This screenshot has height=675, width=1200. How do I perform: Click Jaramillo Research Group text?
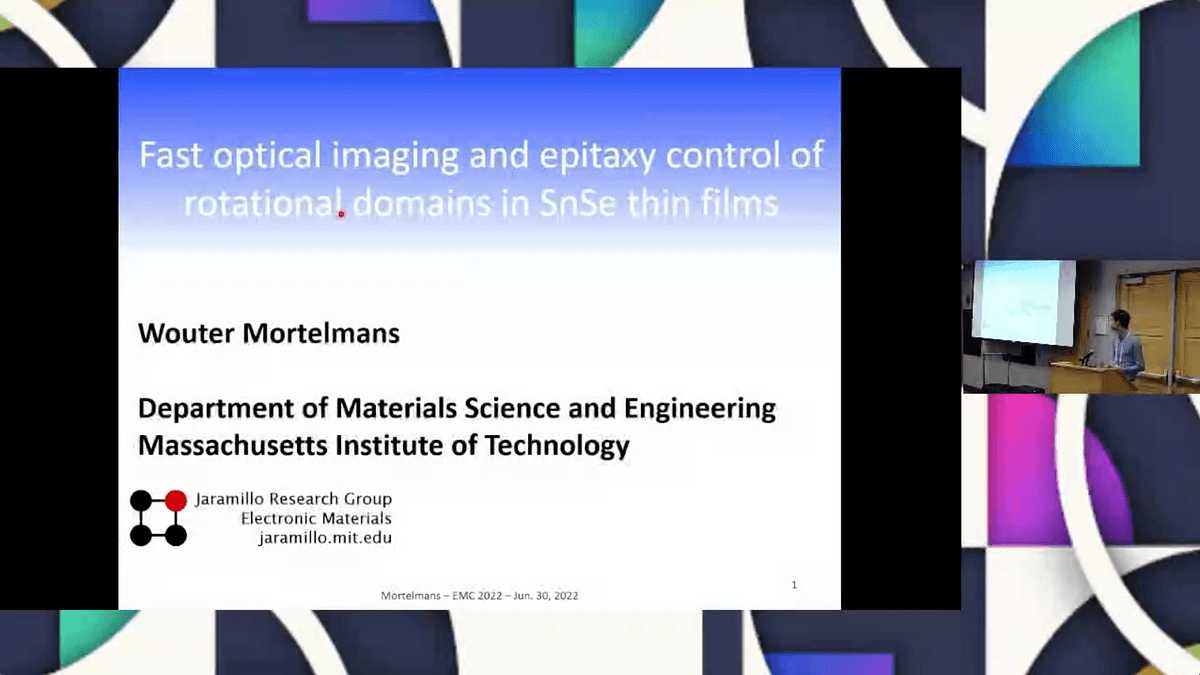[x=293, y=499]
